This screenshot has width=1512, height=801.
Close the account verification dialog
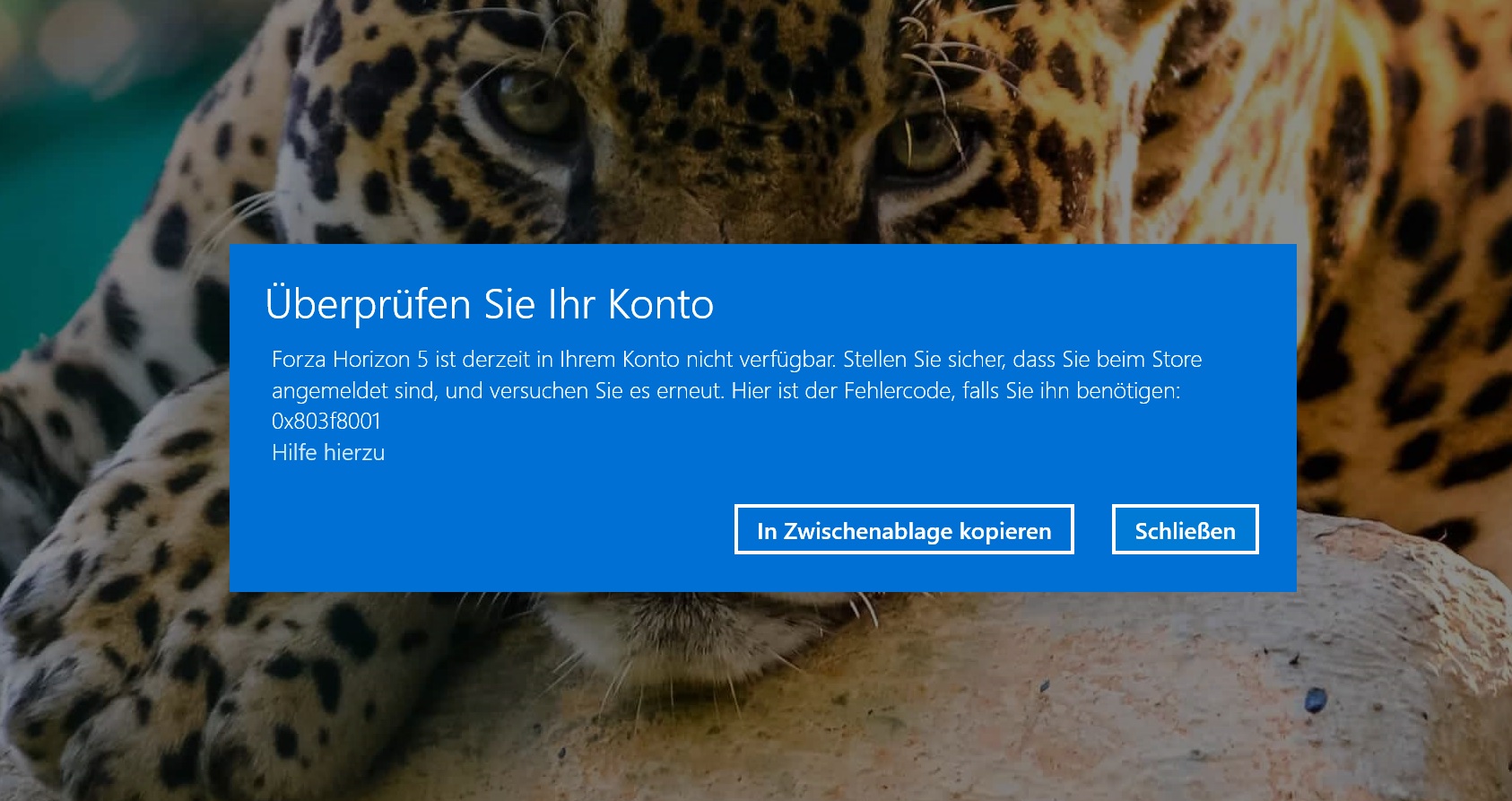pos(1185,530)
